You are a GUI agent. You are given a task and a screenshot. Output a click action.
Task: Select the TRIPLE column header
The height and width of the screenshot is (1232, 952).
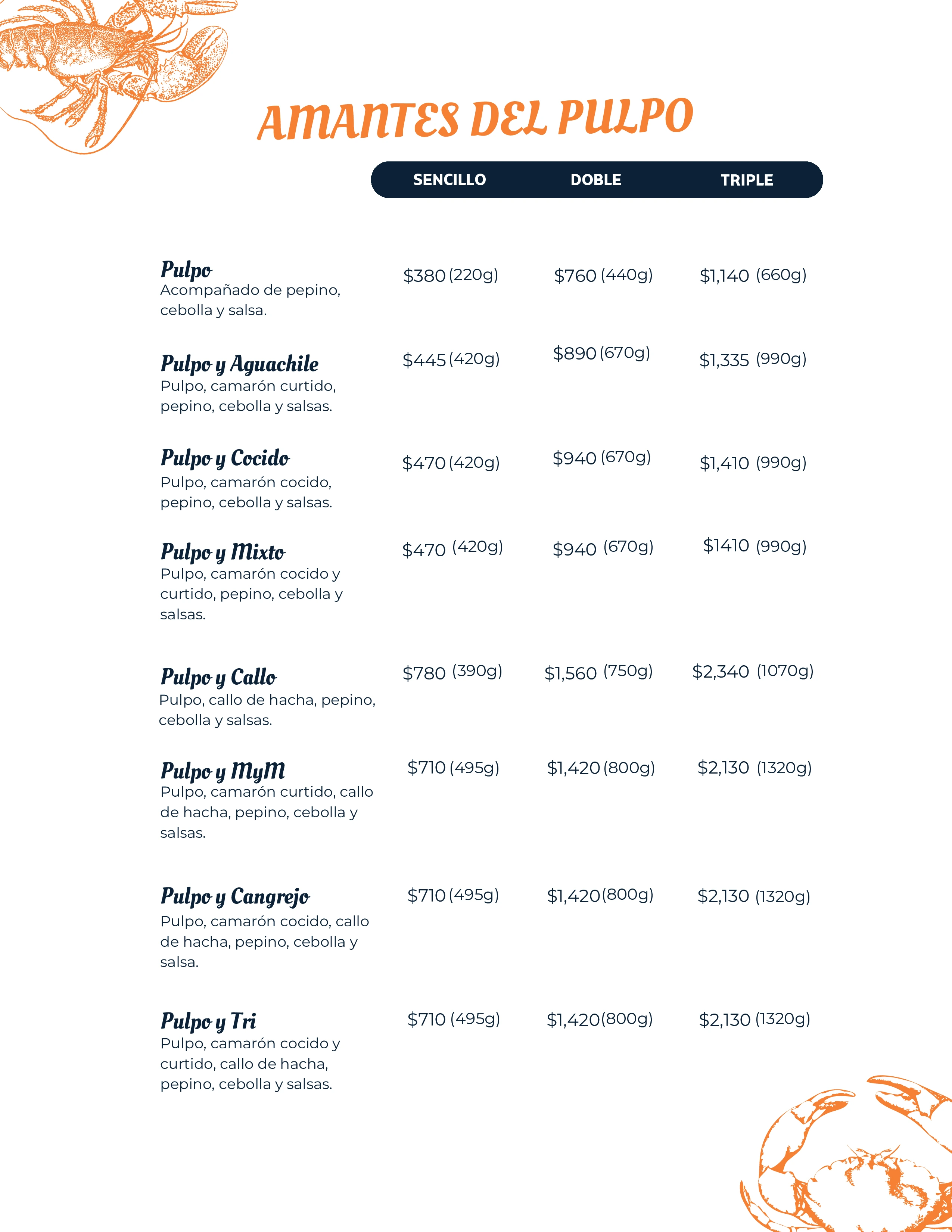747,180
